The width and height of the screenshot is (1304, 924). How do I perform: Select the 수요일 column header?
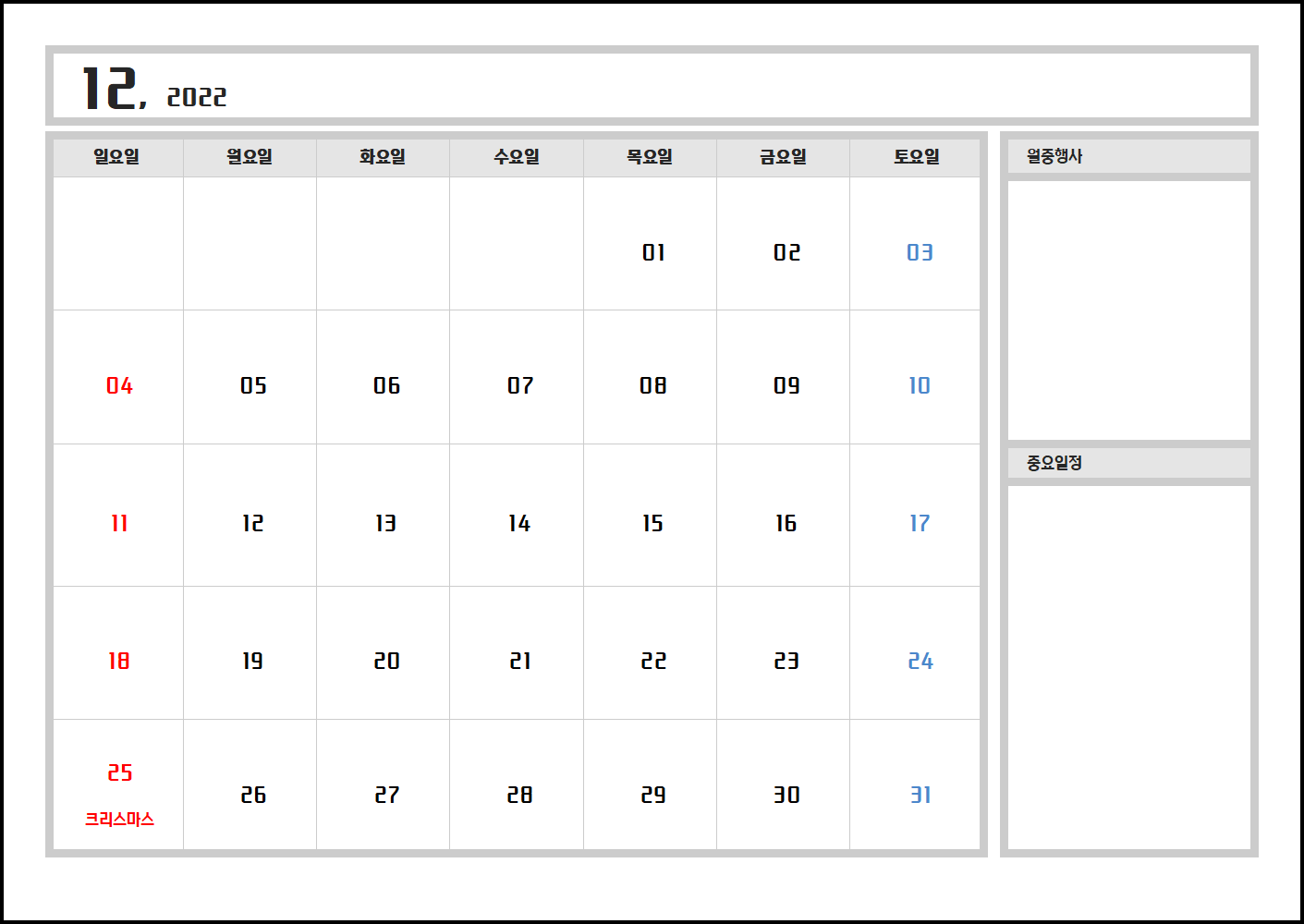tap(517, 157)
